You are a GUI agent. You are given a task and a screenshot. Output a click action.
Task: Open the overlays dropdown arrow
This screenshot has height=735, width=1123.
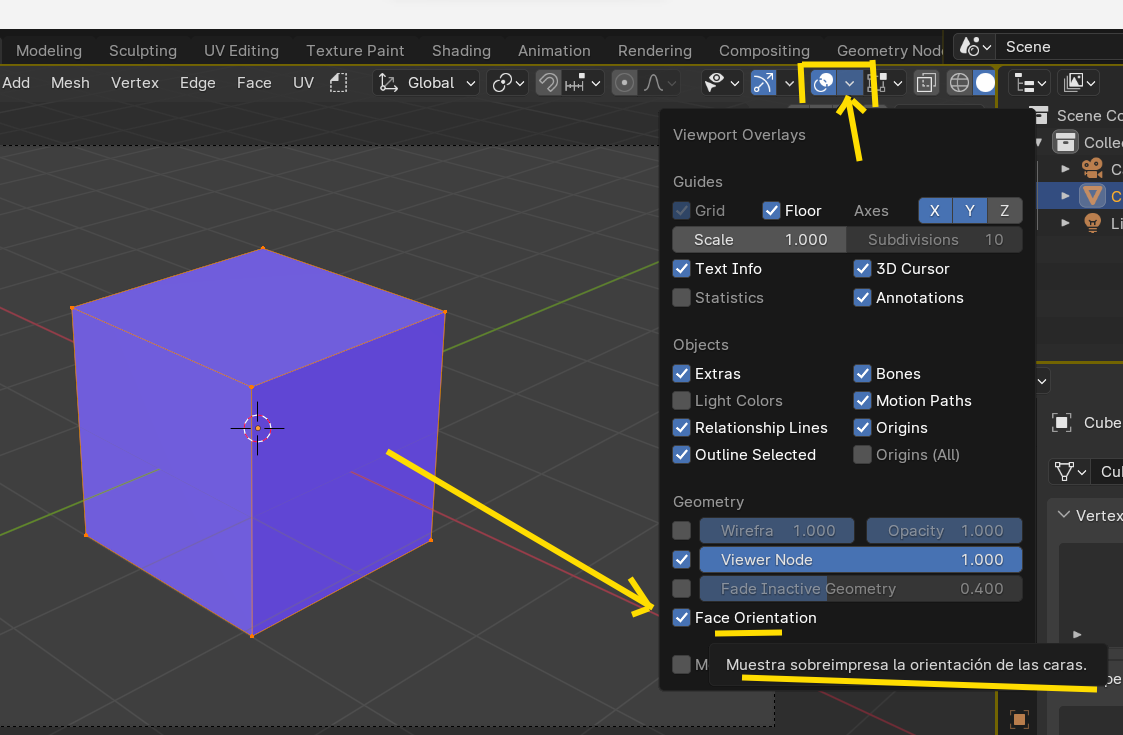pos(849,83)
